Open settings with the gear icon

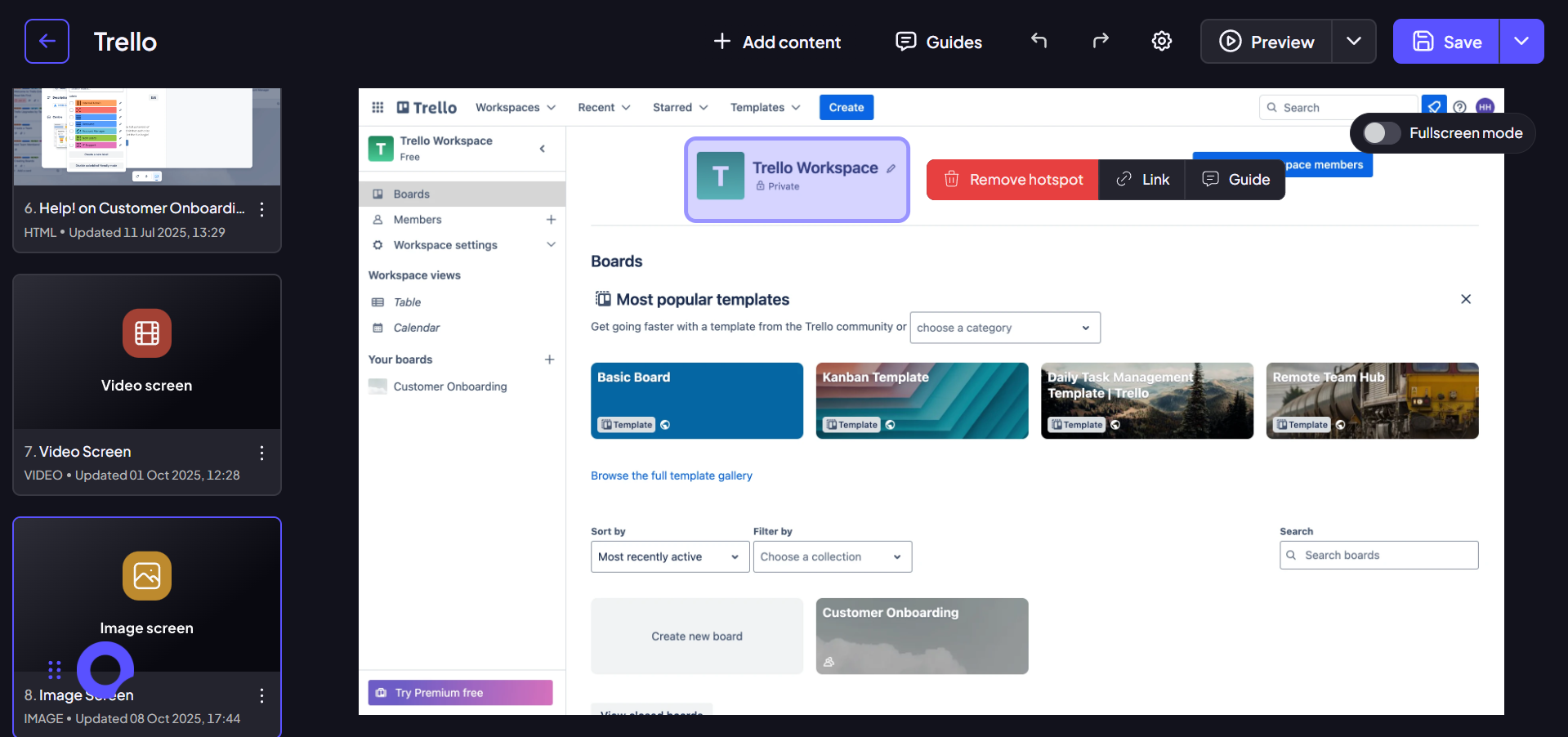[x=1162, y=41]
